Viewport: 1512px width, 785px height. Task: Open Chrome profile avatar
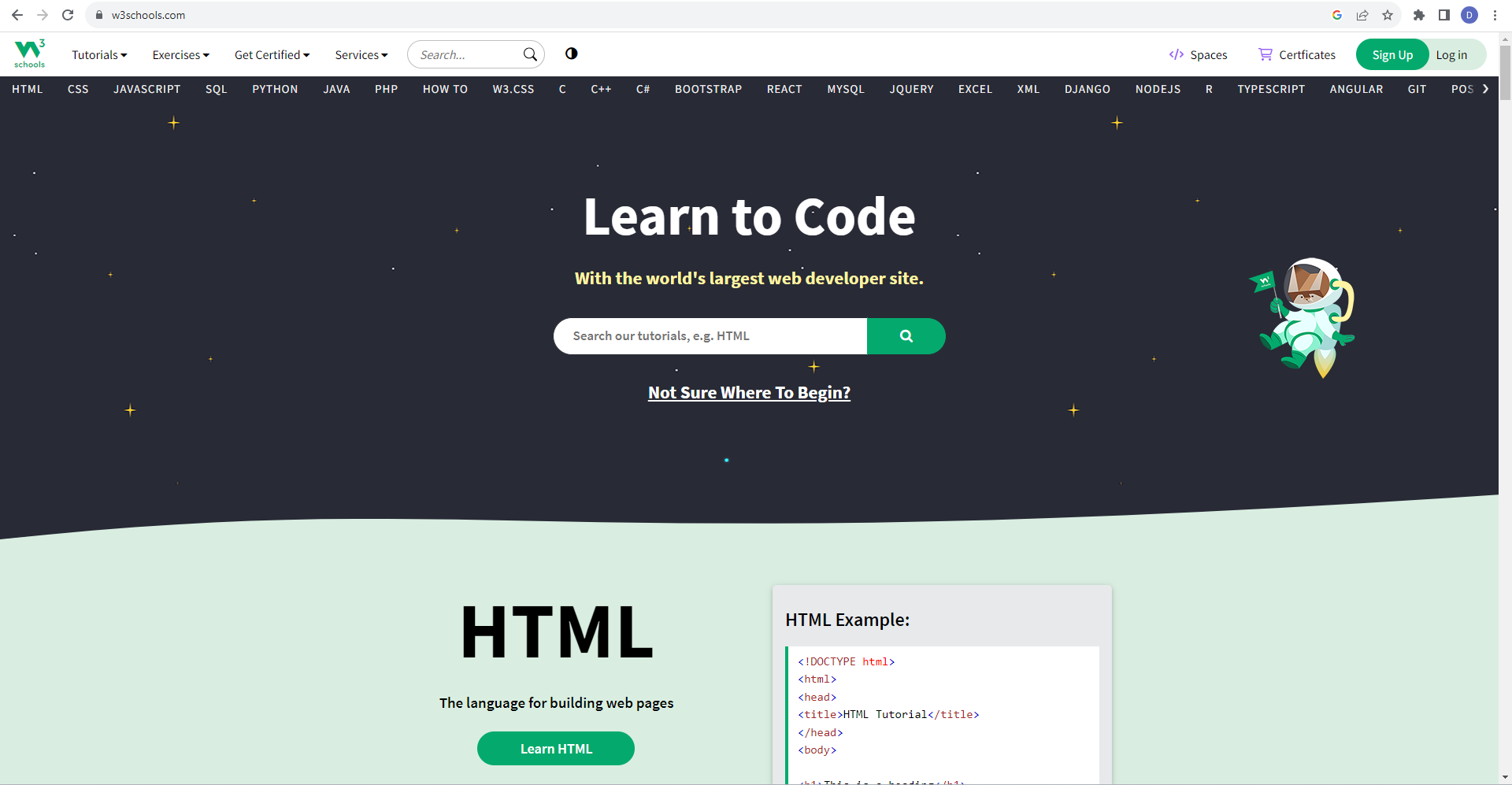coord(1469,15)
